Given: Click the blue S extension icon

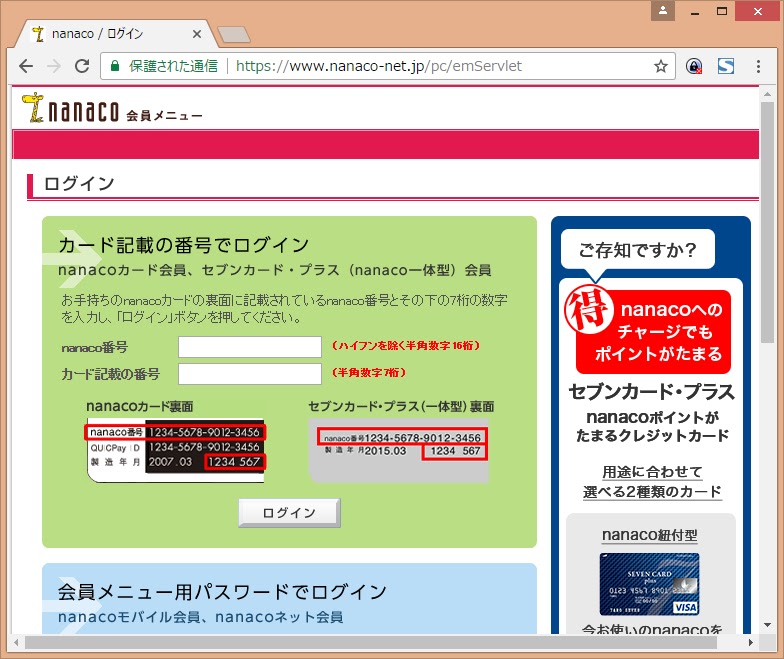Looking at the screenshot, I should (726, 66).
